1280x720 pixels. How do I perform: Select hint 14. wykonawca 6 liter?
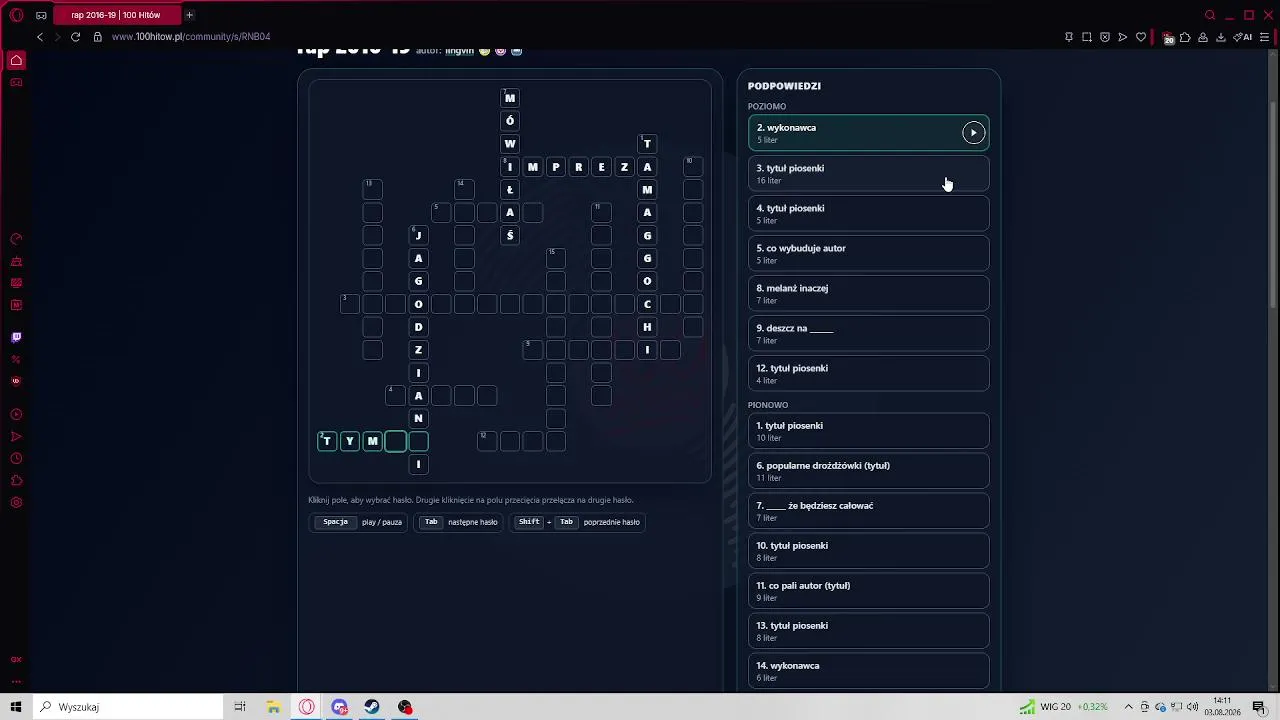click(868, 671)
